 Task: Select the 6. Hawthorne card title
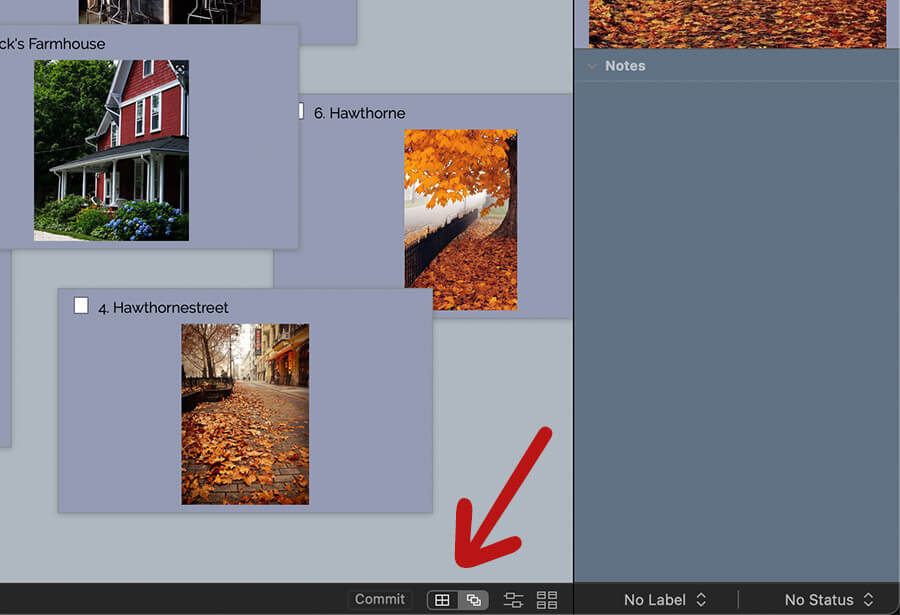click(x=359, y=113)
